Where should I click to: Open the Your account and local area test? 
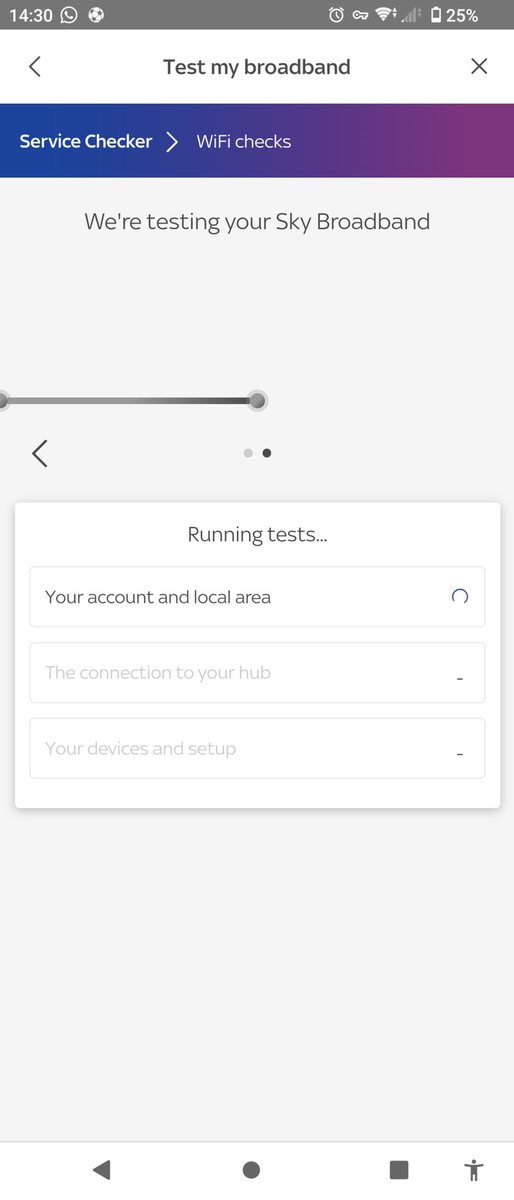[257, 597]
